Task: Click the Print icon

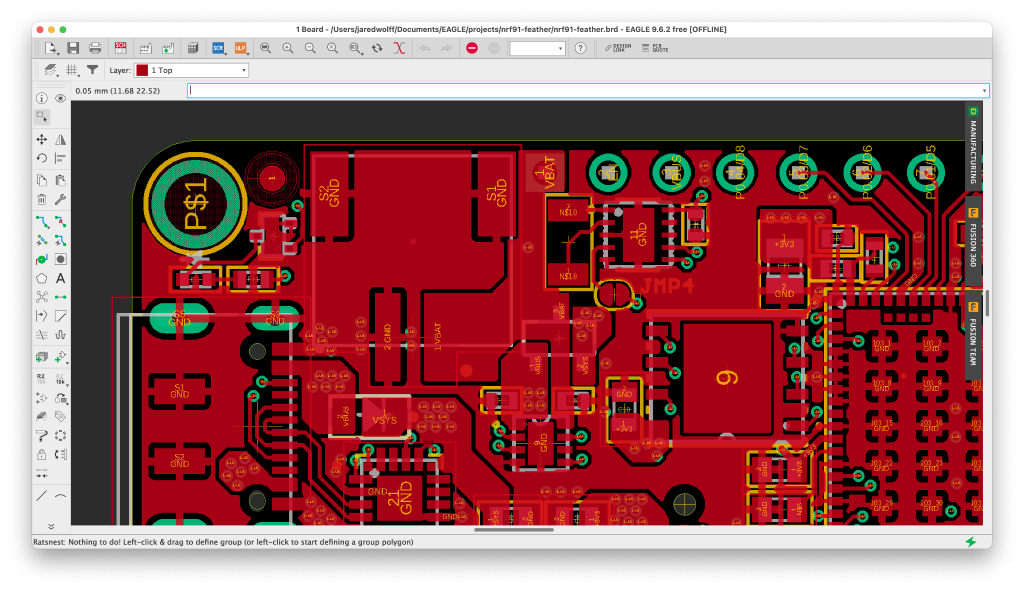Action: (x=95, y=48)
